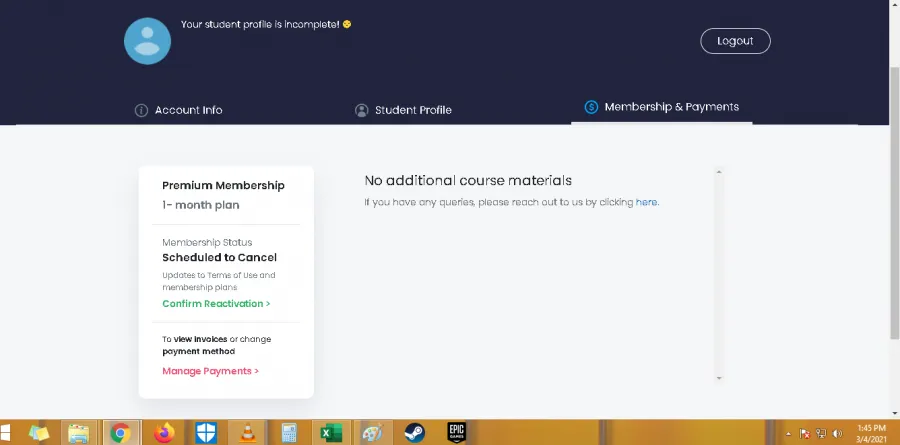The width and height of the screenshot is (900, 445).
Task: Click the Google Chrome taskbar icon
Action: tap(120, 433)
